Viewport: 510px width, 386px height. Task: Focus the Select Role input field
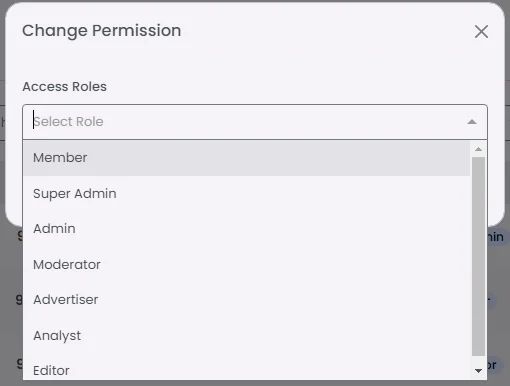(x=247, y=122)
